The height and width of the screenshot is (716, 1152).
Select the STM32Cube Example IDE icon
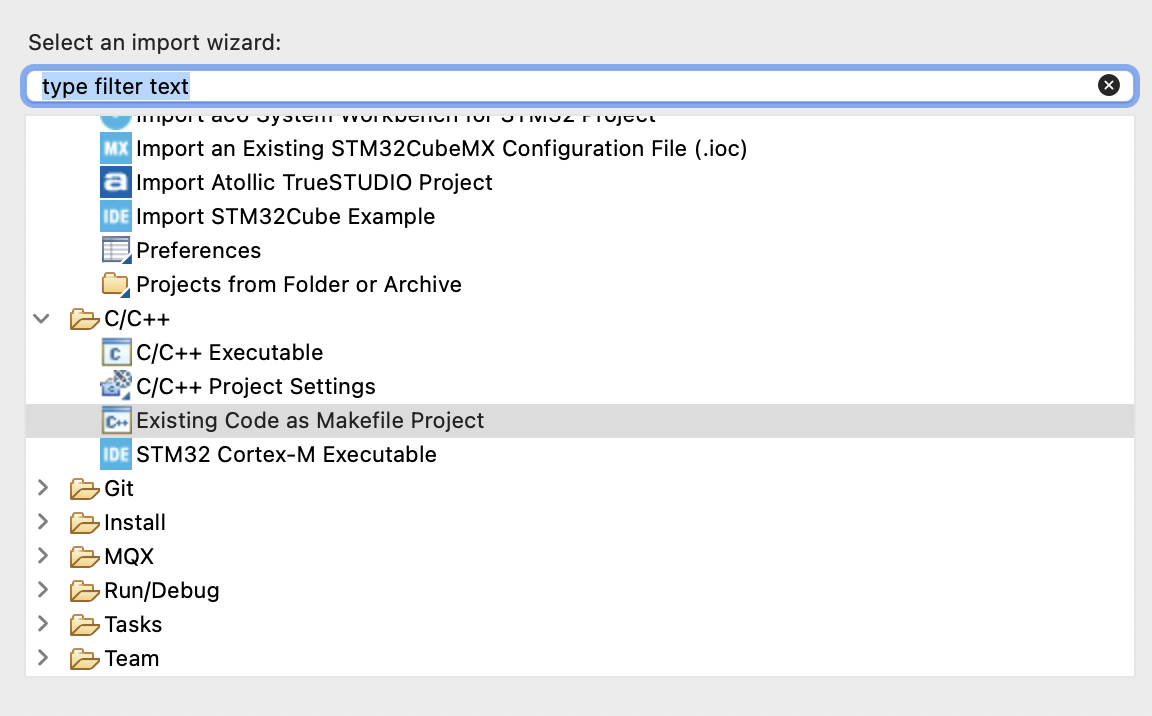(x=115, y=216)
